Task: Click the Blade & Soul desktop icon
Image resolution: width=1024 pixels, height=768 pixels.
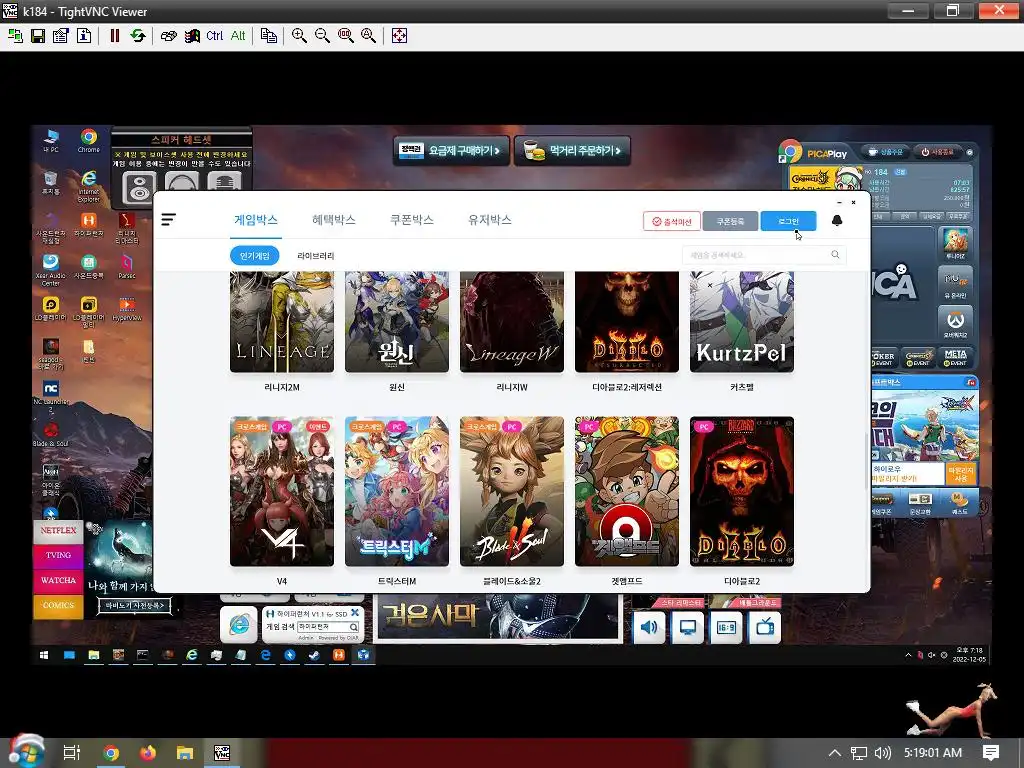Action: click(50, 434)
